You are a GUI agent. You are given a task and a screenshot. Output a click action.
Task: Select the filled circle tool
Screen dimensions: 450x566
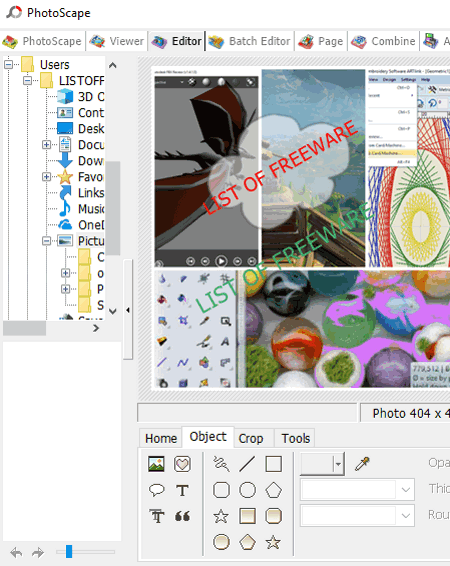click(x=221, y=542)
